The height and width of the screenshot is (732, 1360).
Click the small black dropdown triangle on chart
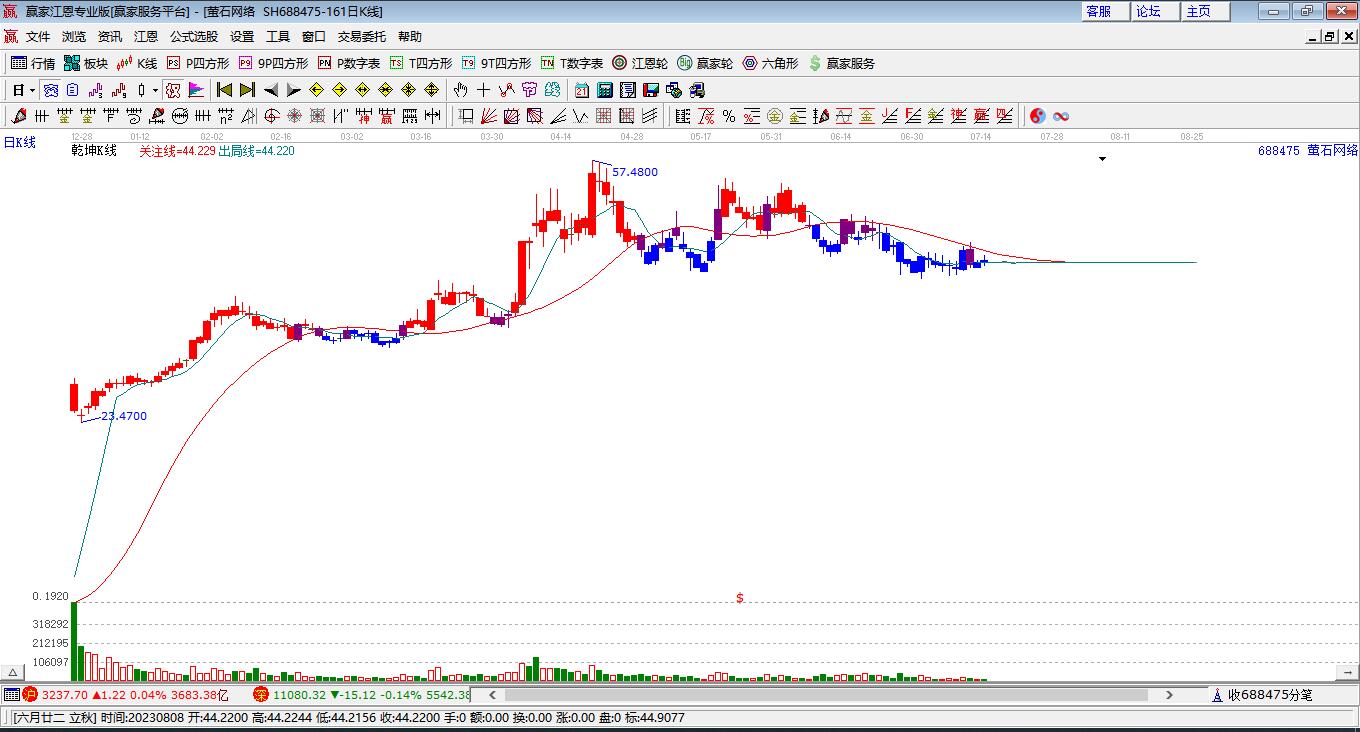(x=1102, y=159)
